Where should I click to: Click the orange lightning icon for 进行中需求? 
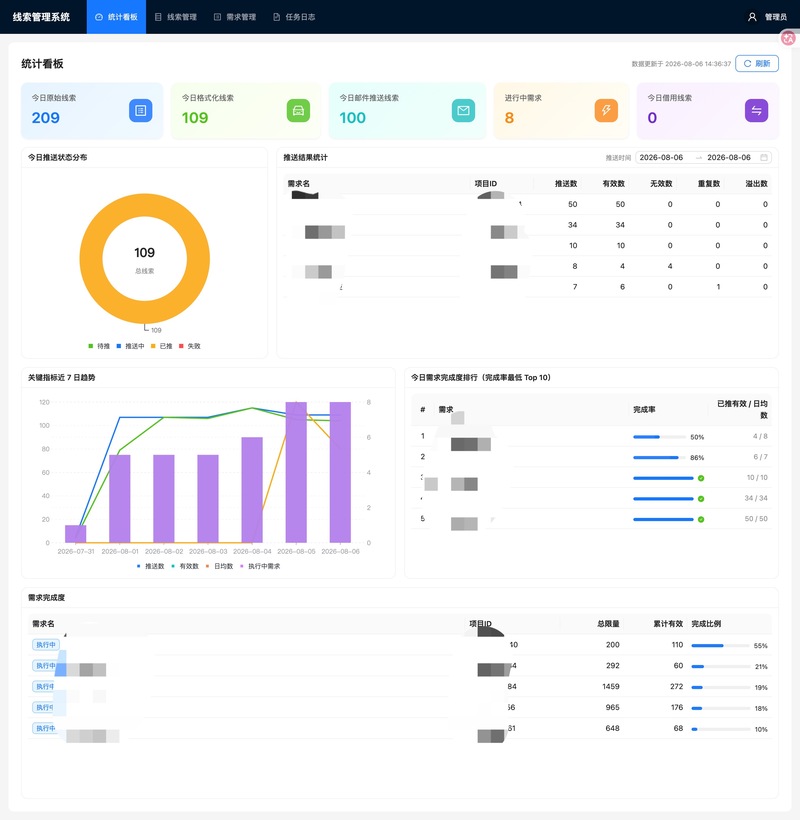click(x=607, y=110)
